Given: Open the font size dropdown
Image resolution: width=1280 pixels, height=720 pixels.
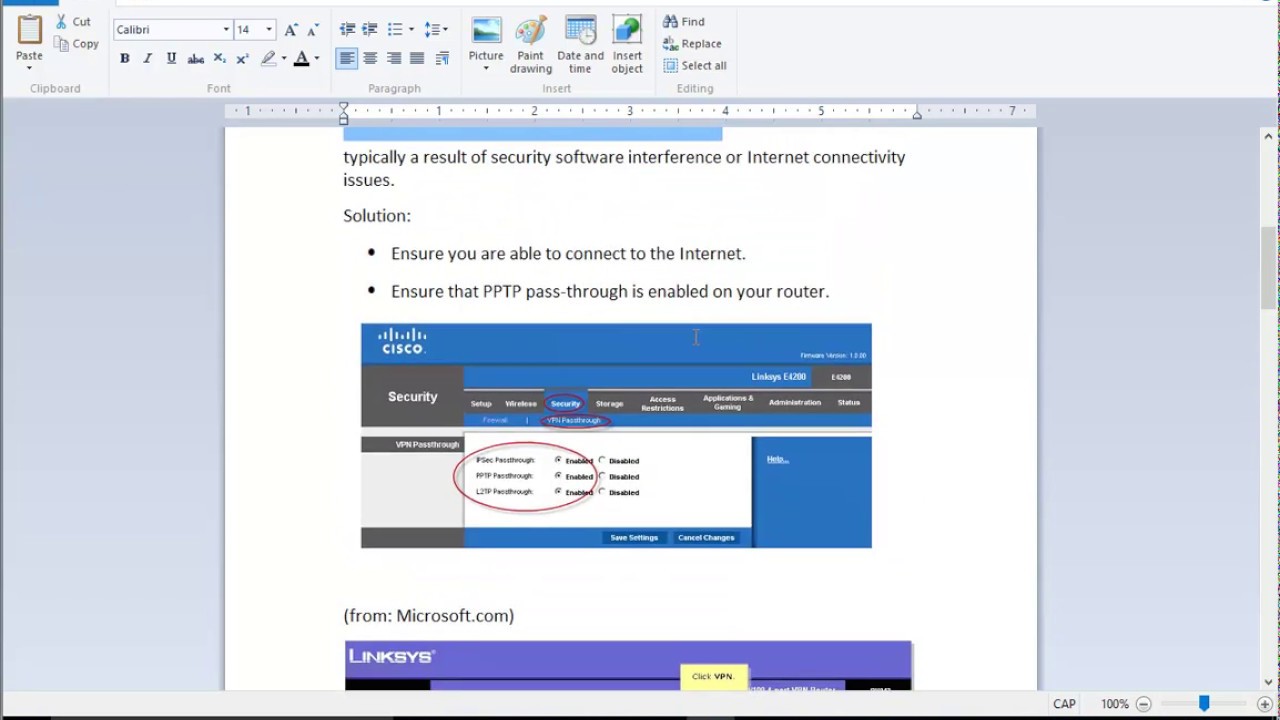Looking at the screenshot, I should point(268,30).
